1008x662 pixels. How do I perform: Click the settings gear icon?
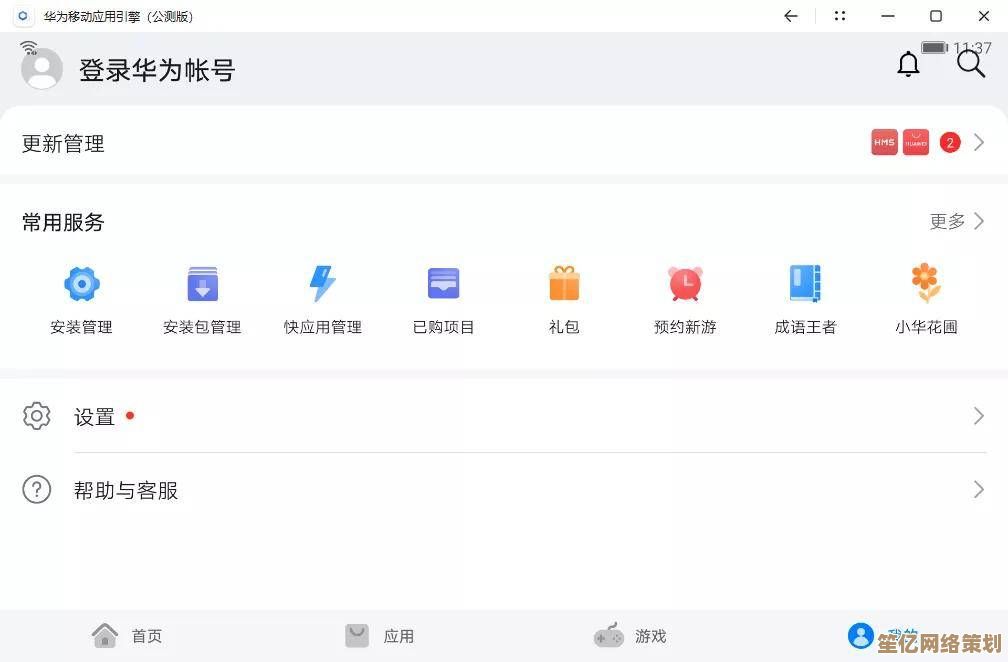click(x=37, y=416)
